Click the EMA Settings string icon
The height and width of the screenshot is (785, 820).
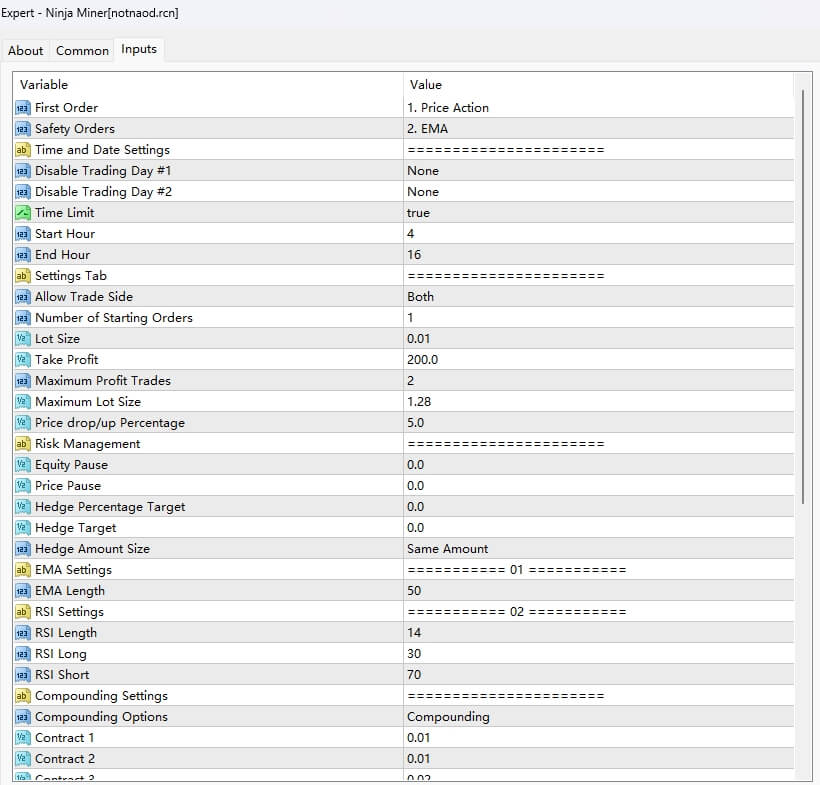[22, 570]
